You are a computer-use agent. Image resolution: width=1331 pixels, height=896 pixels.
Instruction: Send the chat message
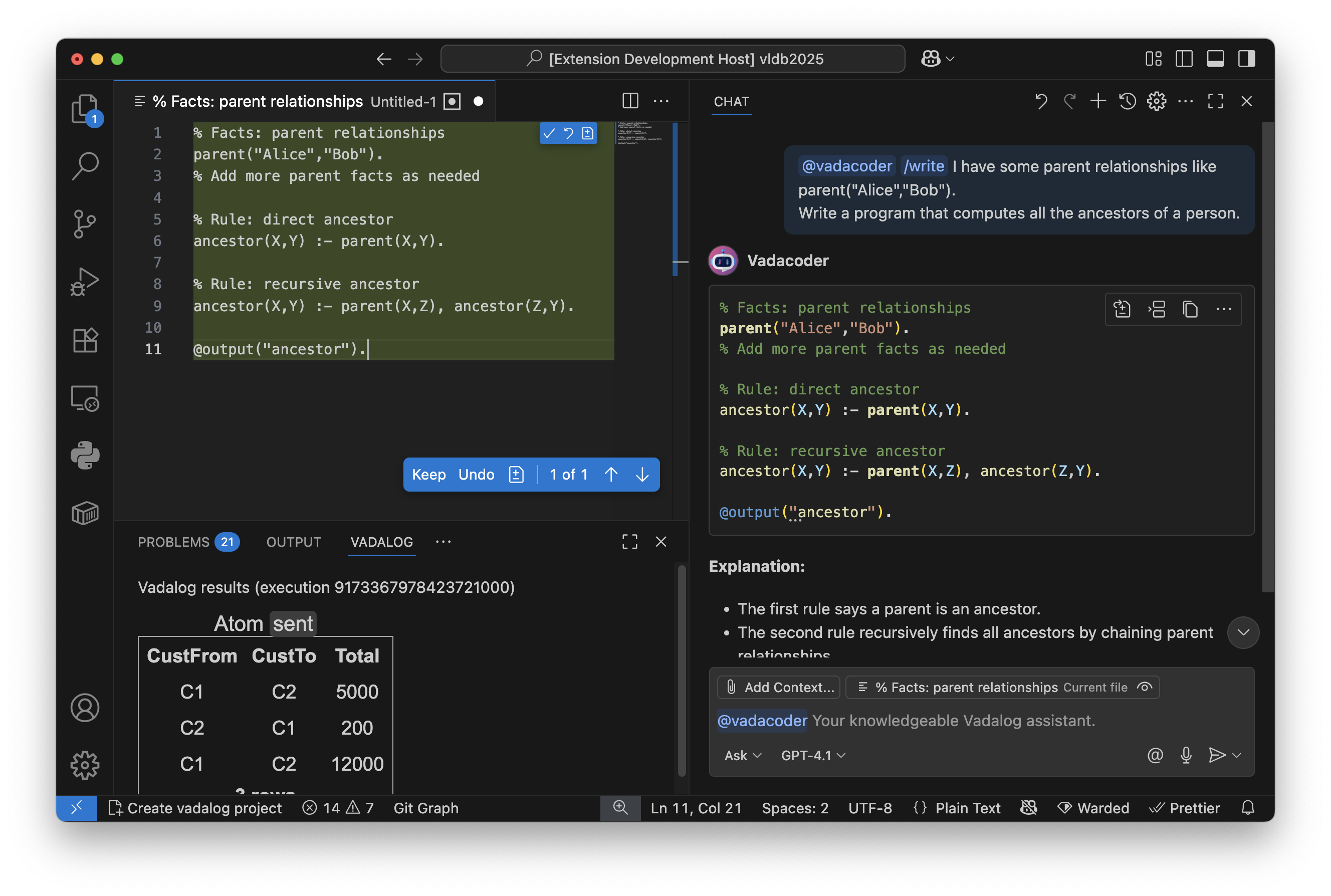[1216, 755]
